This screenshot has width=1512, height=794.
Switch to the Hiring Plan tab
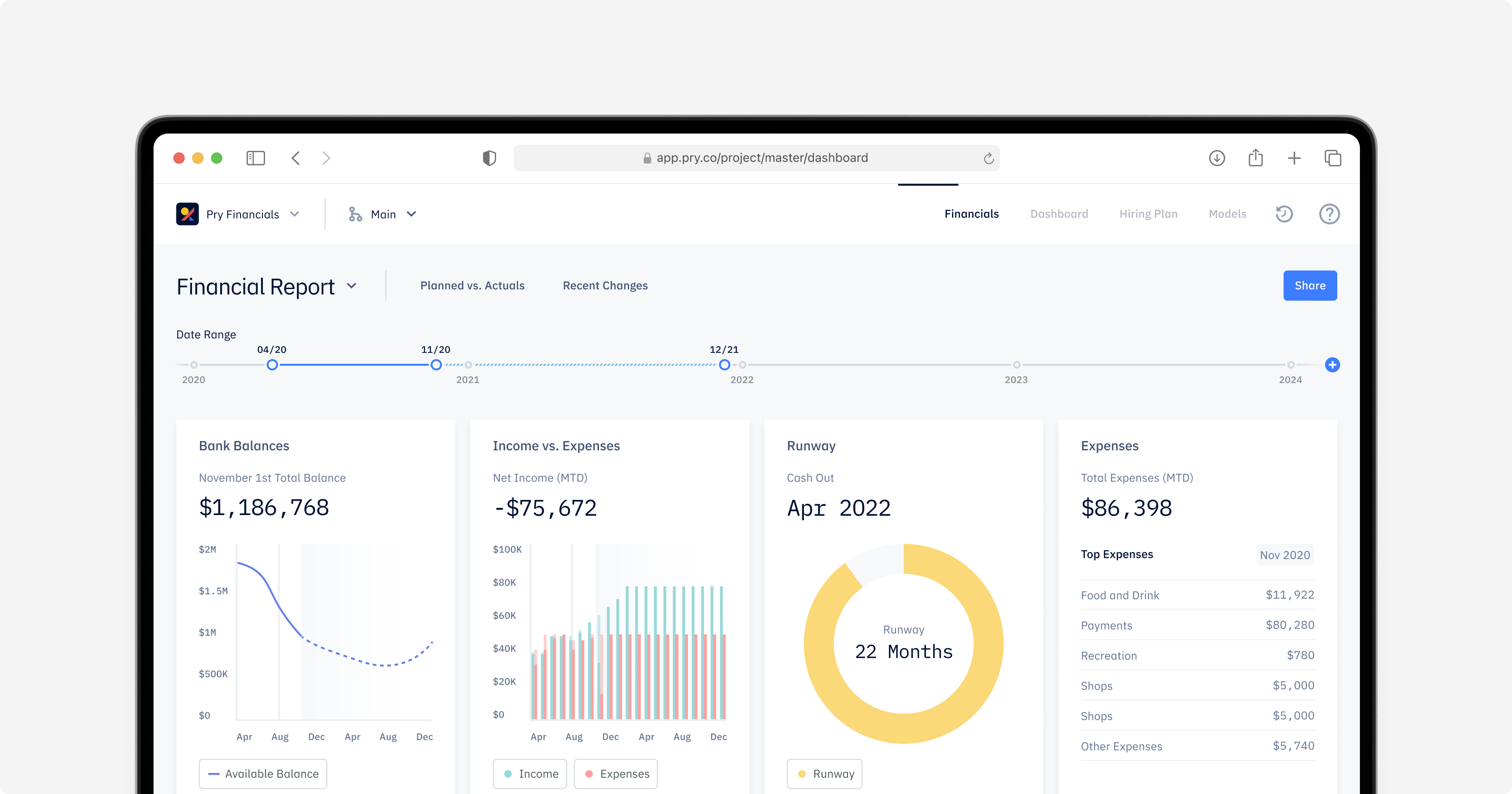coord(1148,214)
